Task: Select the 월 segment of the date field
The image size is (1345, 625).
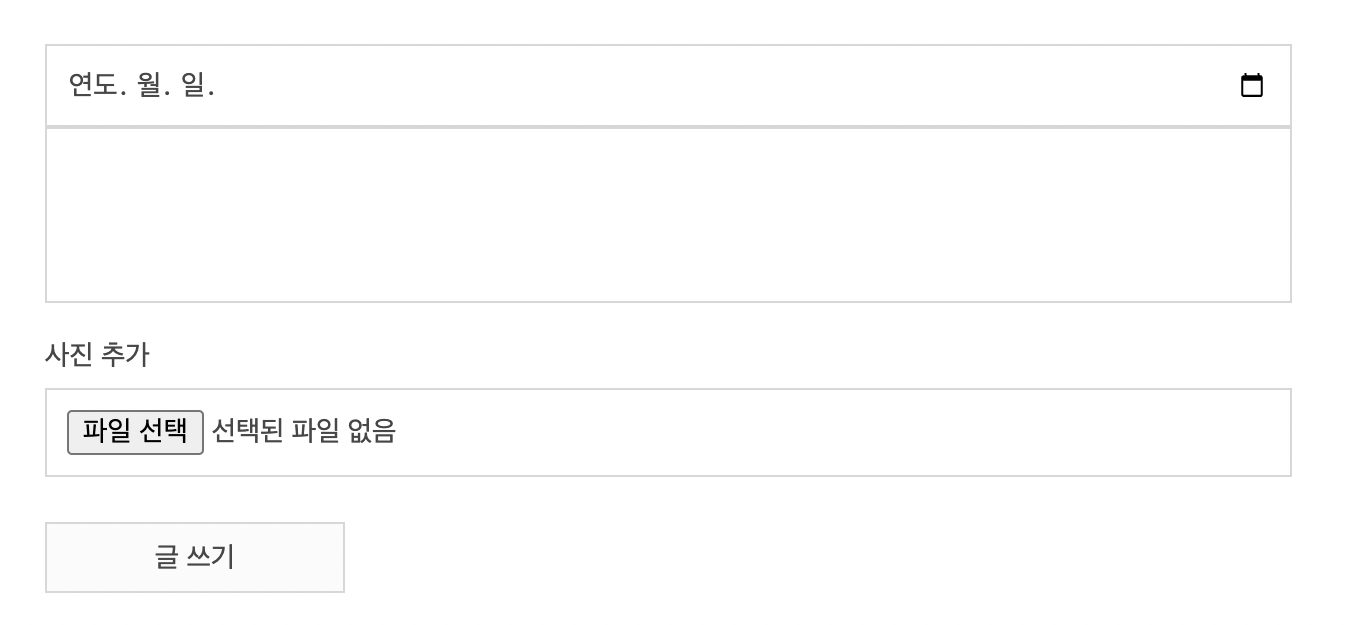Action: tap(149, 86)
